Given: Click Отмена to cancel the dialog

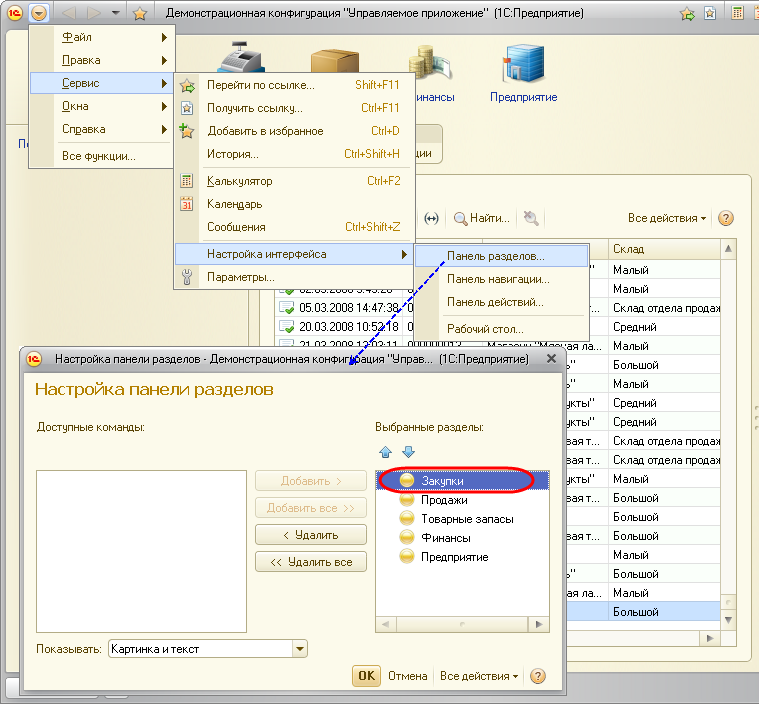Looking at the screenshot, I should [407, 676].
